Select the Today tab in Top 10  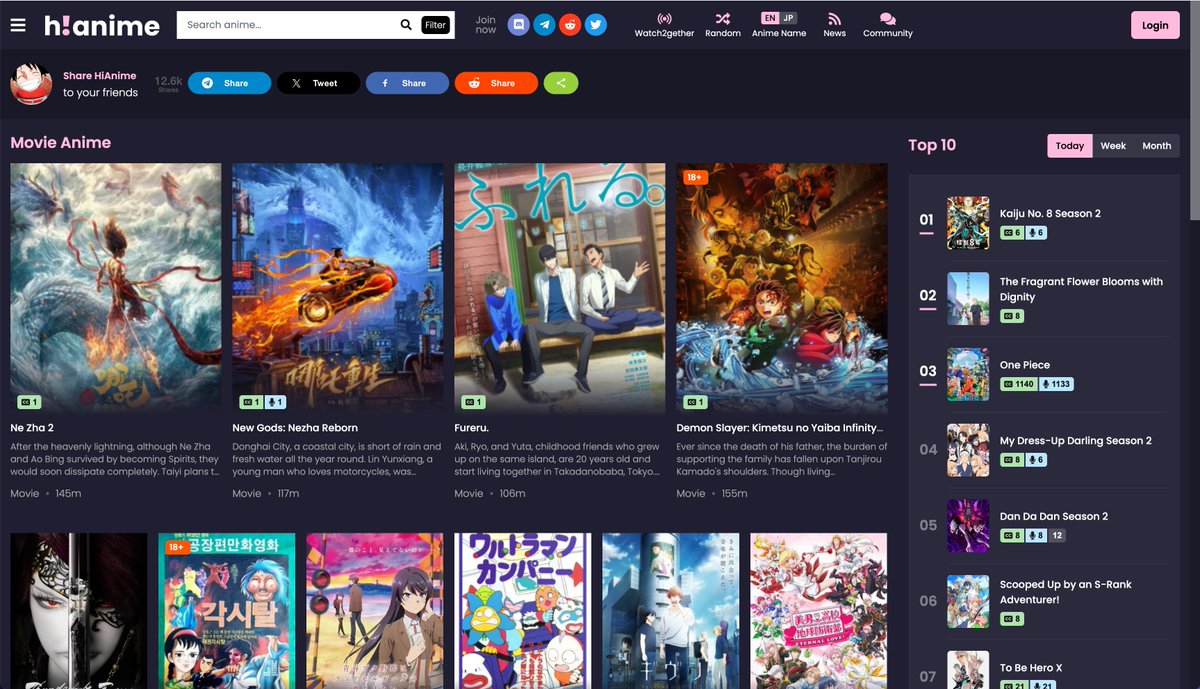tap(1070, 146)
